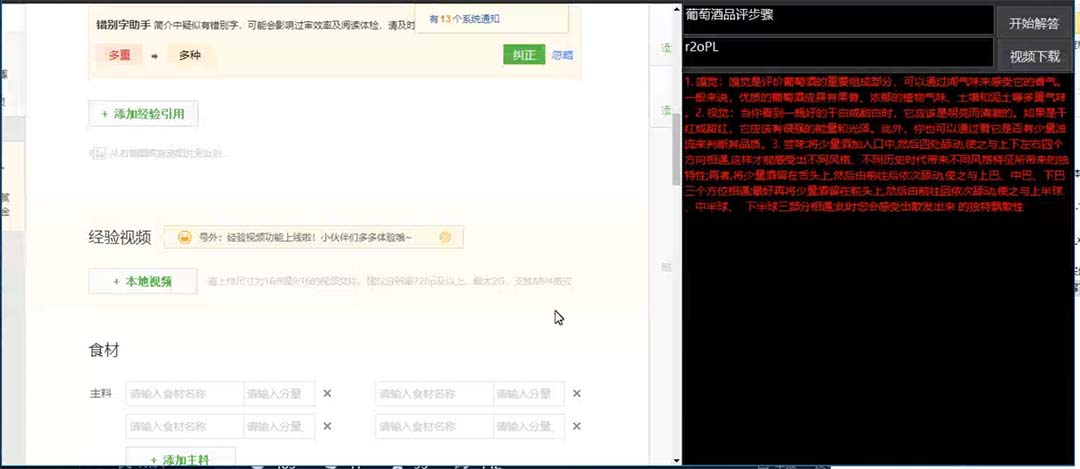Click the smiley icon in video notice
The width and height of the screenshot is (1080, 469).
coord(184,237)
